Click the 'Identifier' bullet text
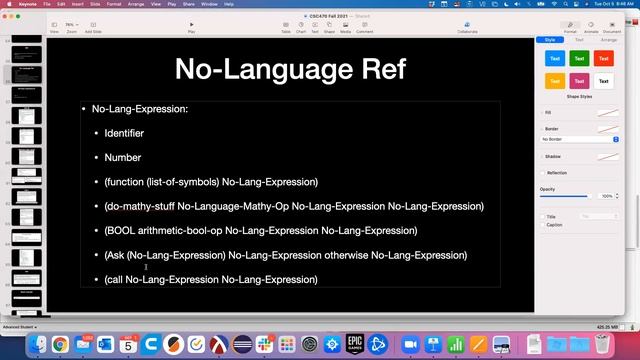640x360 pixels. coord(124,133)
